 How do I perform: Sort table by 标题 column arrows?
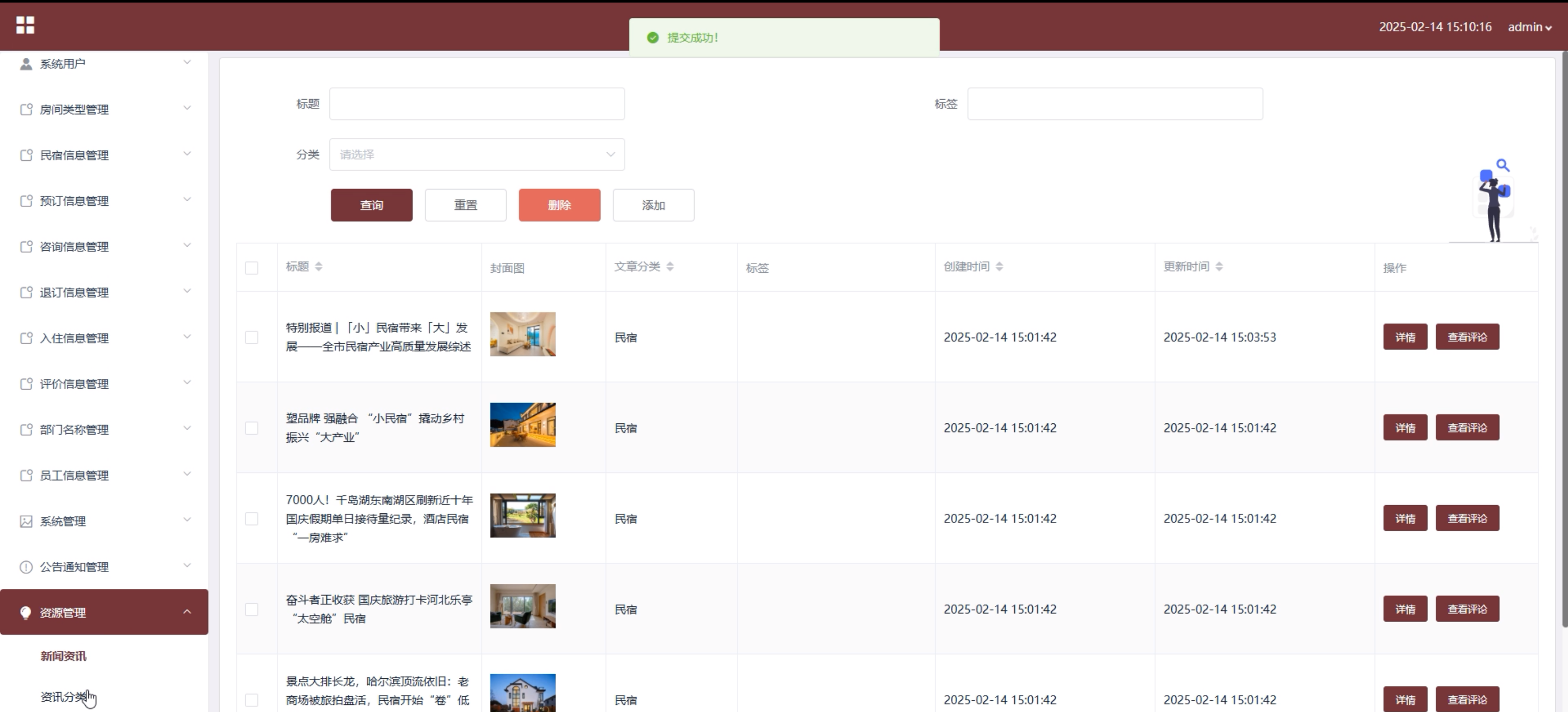tap(318, 267)
